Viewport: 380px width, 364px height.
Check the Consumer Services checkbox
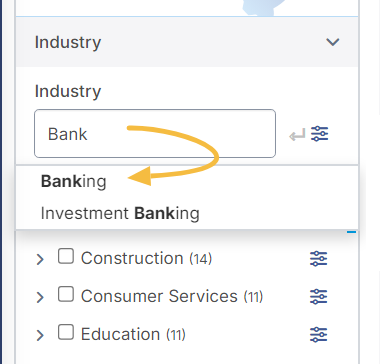(x=66, y=295)
